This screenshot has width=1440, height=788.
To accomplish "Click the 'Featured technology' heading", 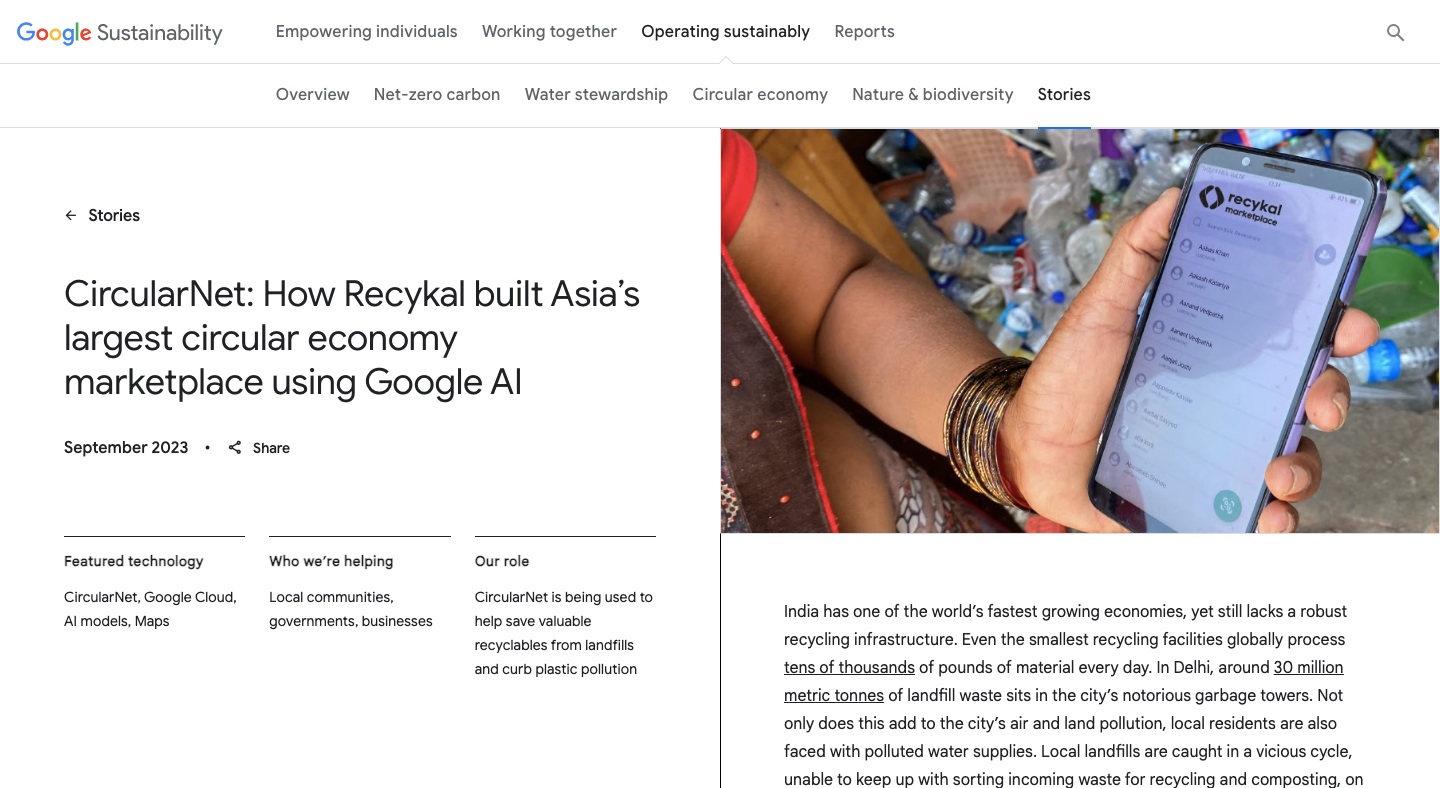I will pyautogui.click(x=133, y=561).
